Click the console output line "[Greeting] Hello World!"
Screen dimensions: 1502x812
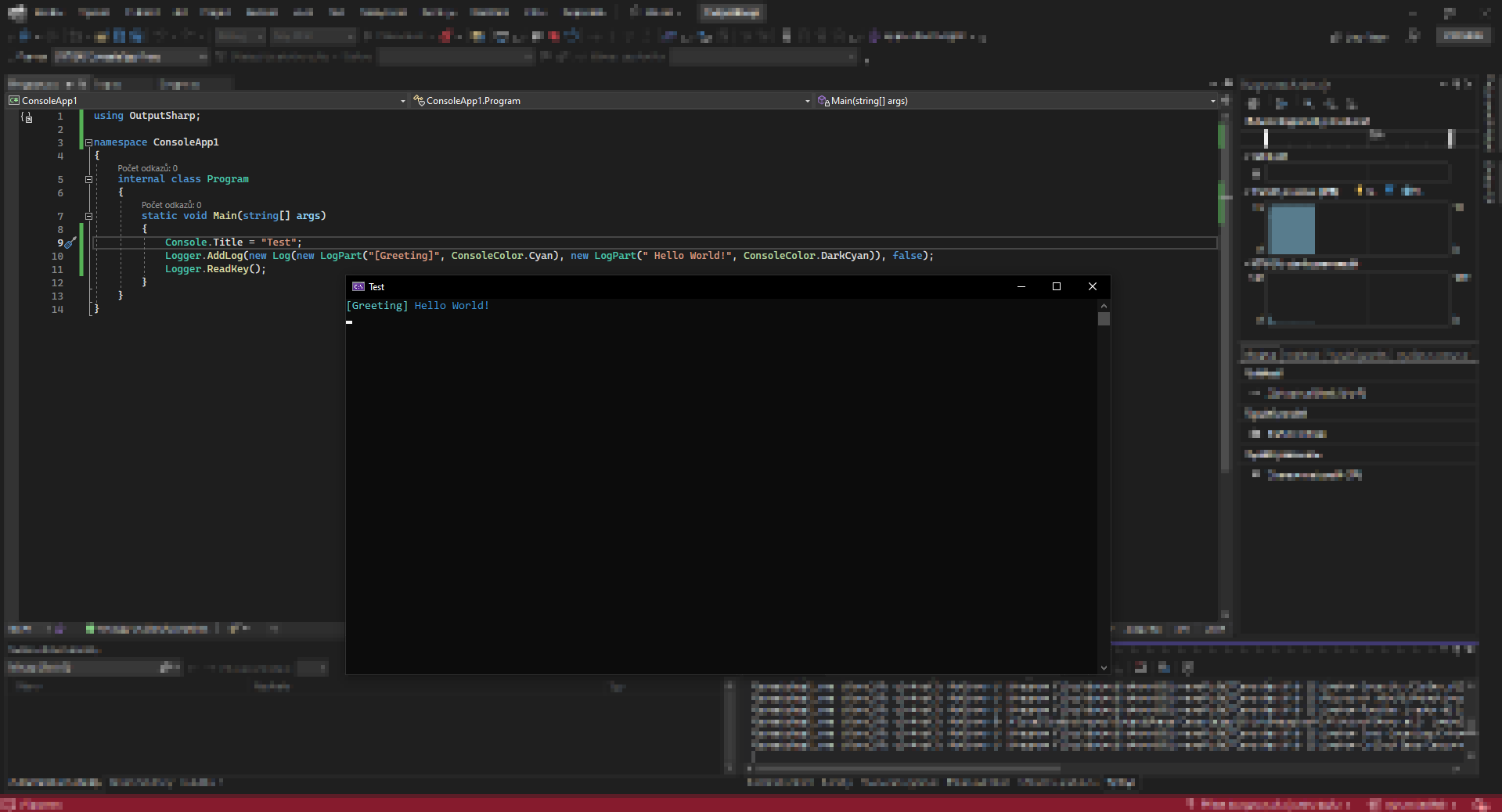[417, 306]
